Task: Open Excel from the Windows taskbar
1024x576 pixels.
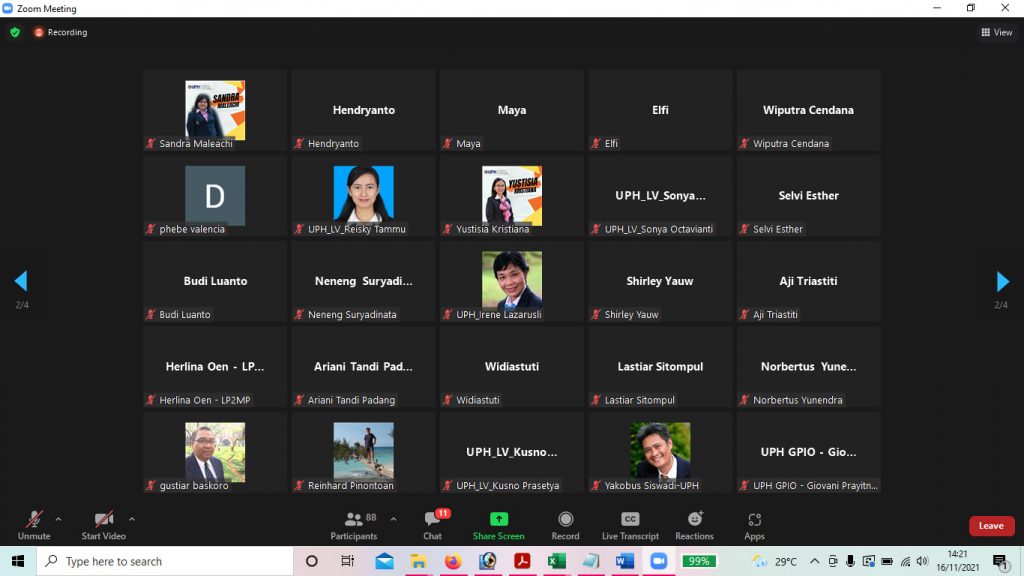Action: coord(556,561)
